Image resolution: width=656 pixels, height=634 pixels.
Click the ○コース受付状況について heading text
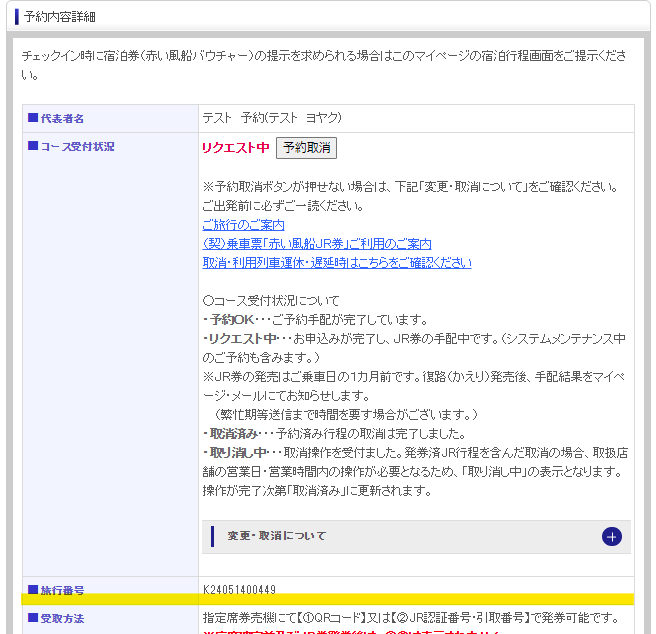271,300
